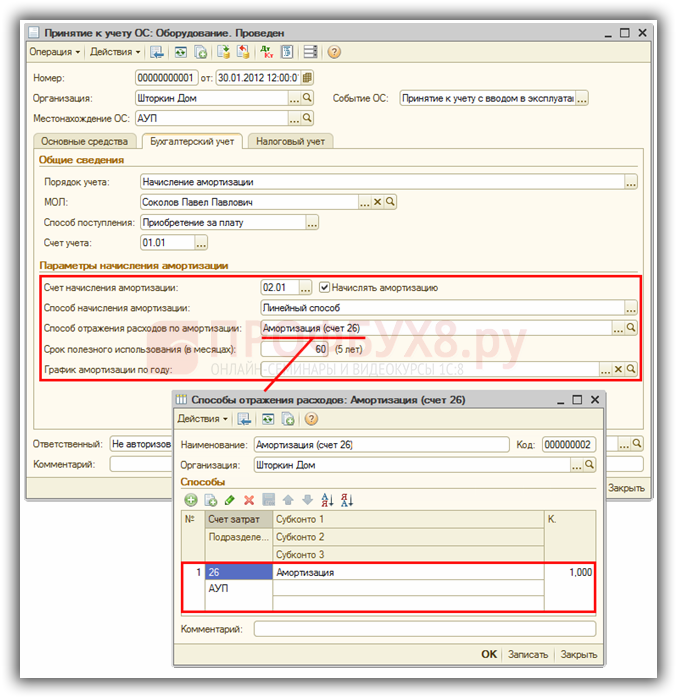Click OK button in expenses dialog
Viewport: 677px width, 698px height.
click(488, 654)
